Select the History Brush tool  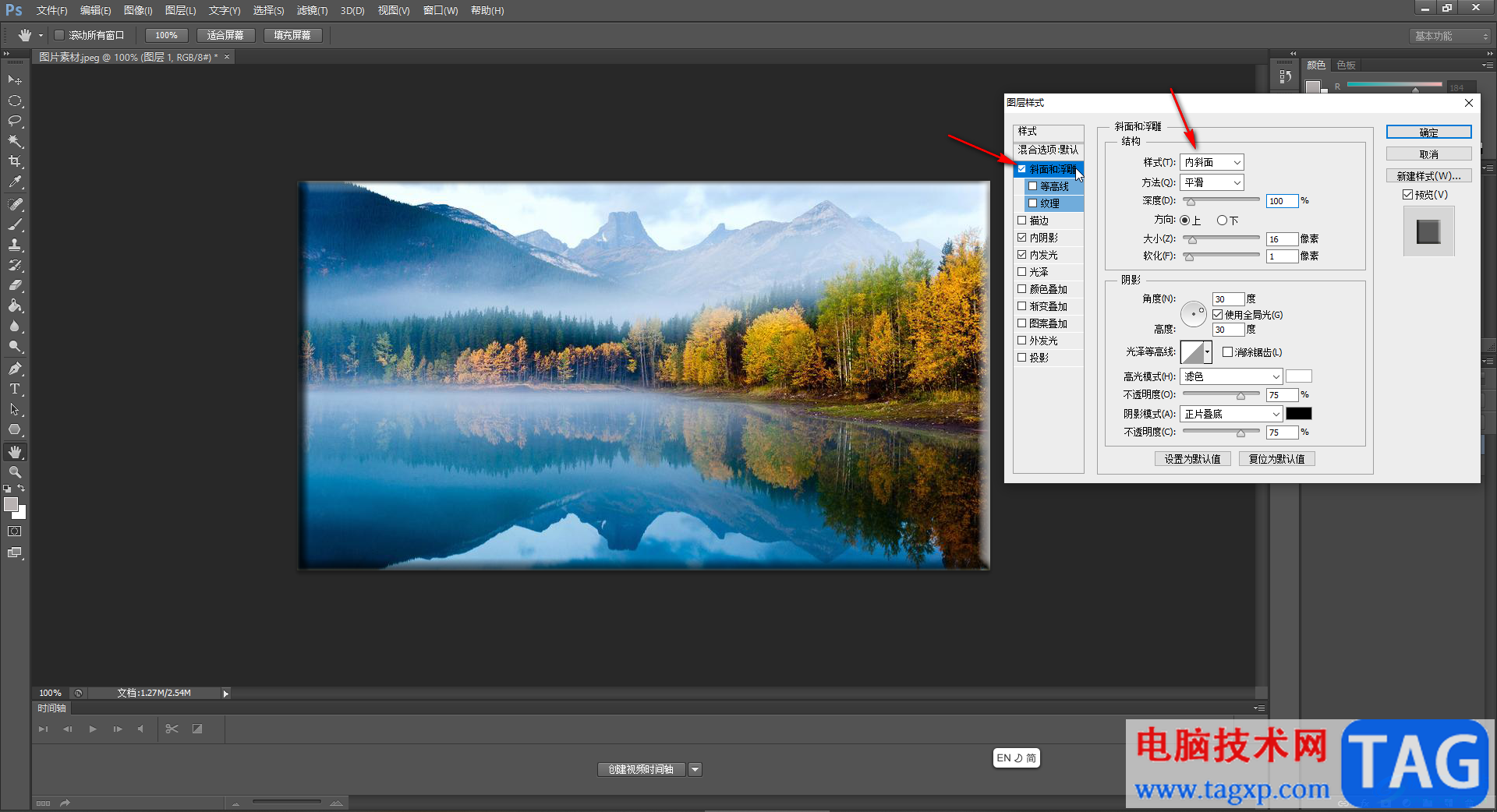coord(15,265)
